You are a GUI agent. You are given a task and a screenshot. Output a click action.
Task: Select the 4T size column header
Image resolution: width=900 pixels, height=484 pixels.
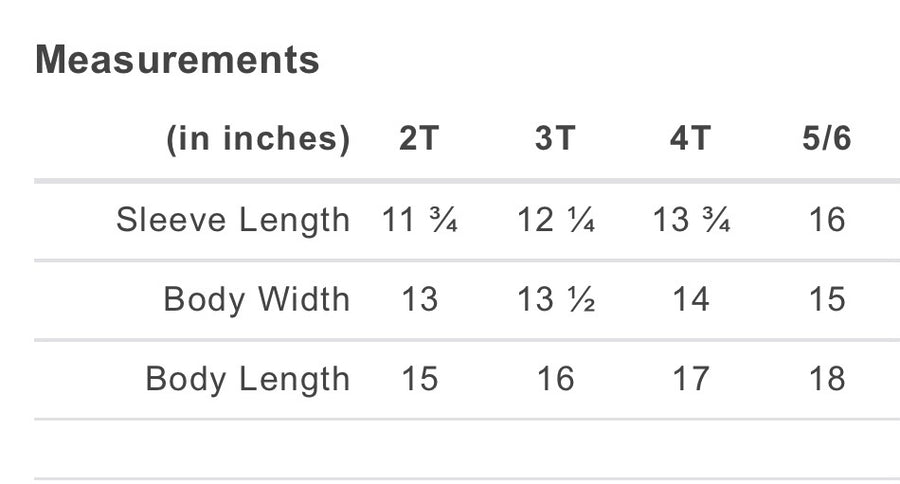click(690, 138)
